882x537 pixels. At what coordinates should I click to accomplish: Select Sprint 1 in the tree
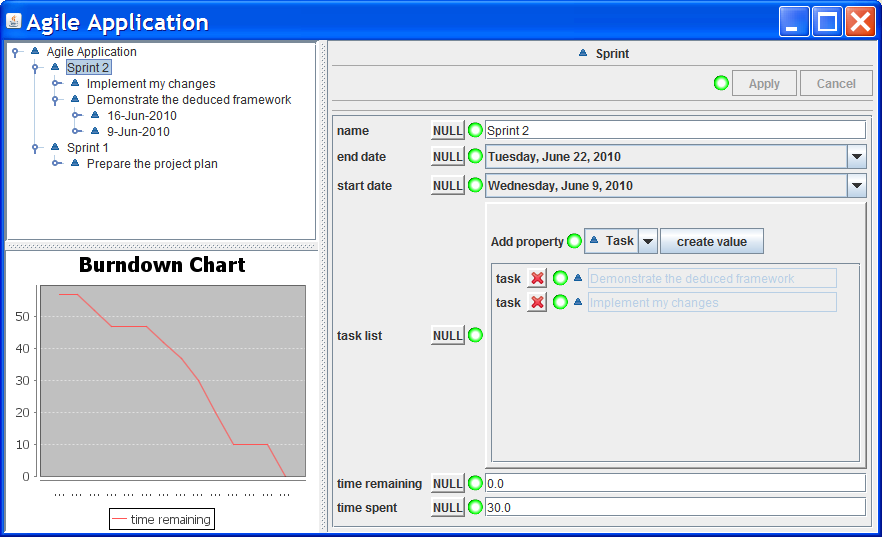(x=88, y=147)
